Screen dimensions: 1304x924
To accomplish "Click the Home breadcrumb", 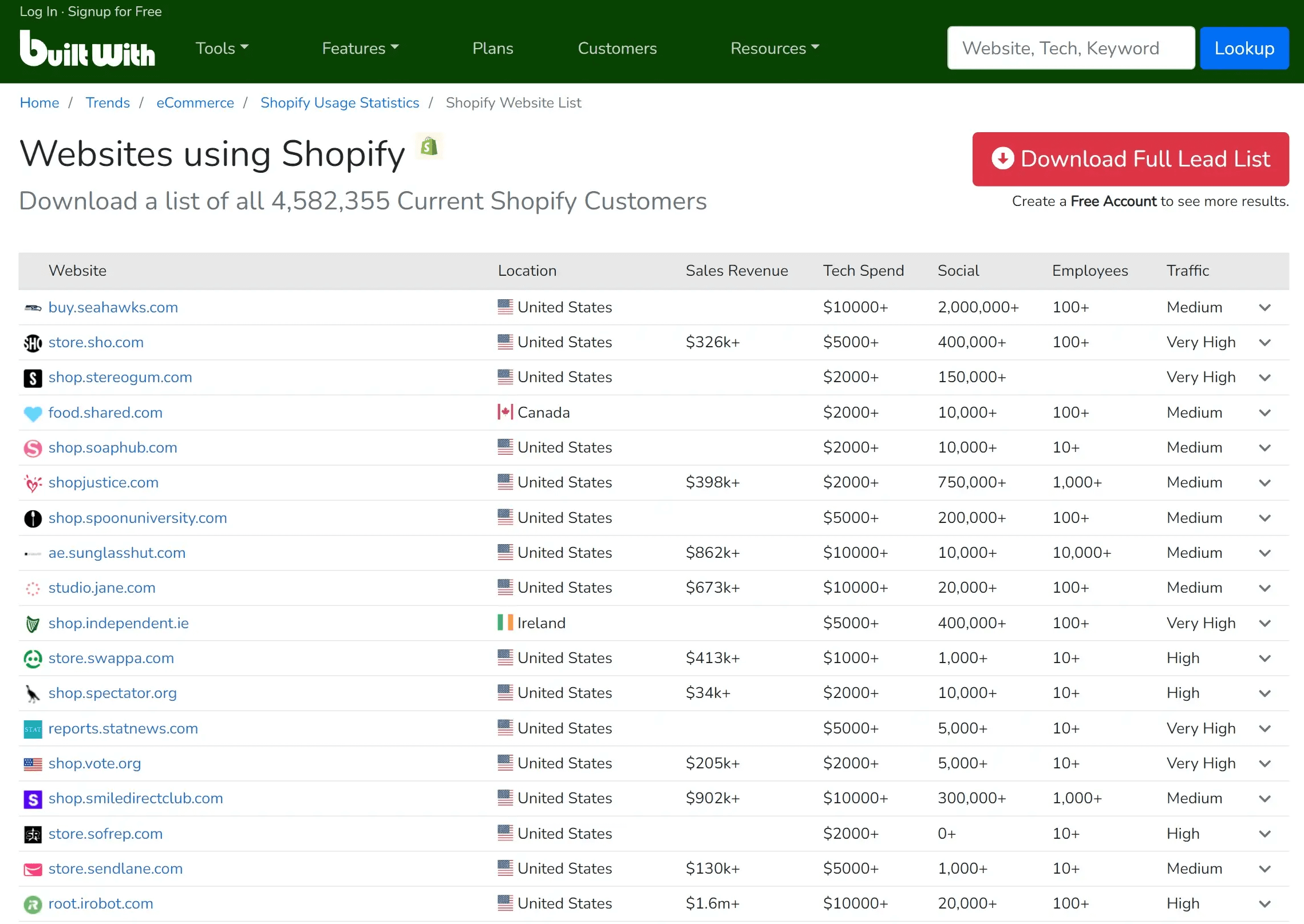I will coord(39,102).
